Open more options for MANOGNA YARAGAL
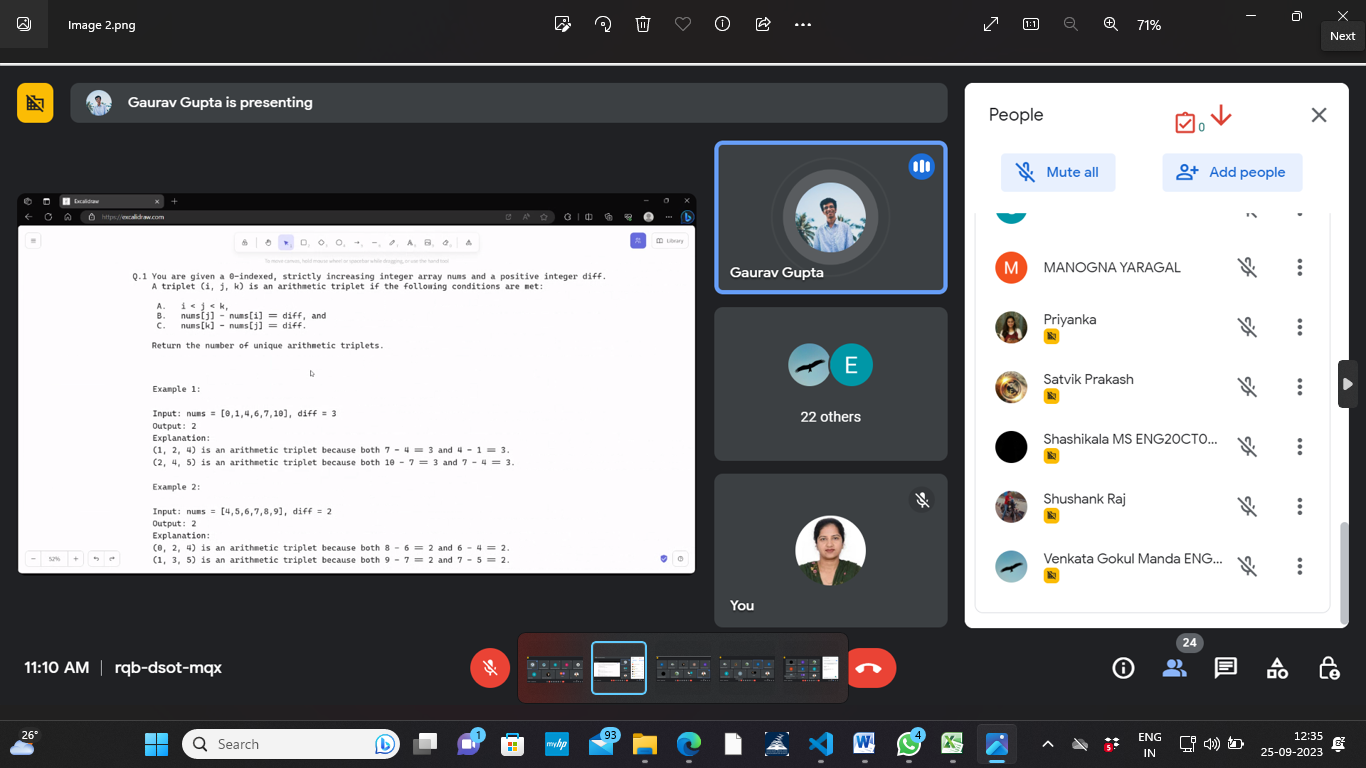Image resolution: width=1366 pixels, height=768 pixels. 1300,267
